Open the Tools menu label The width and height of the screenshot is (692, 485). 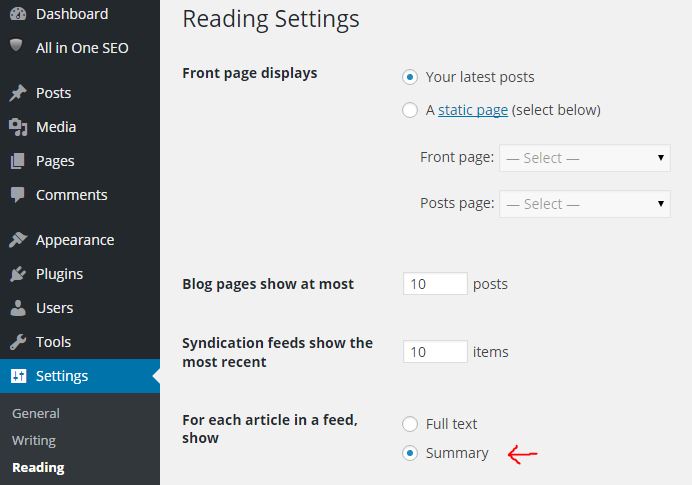point(53,342)
